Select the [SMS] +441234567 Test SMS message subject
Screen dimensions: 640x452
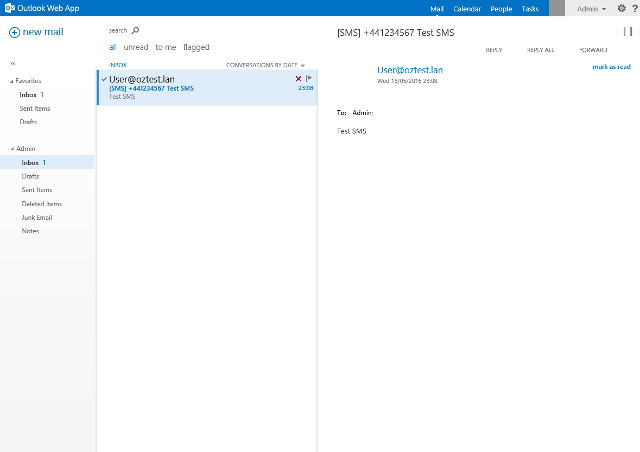pos(151,89)
